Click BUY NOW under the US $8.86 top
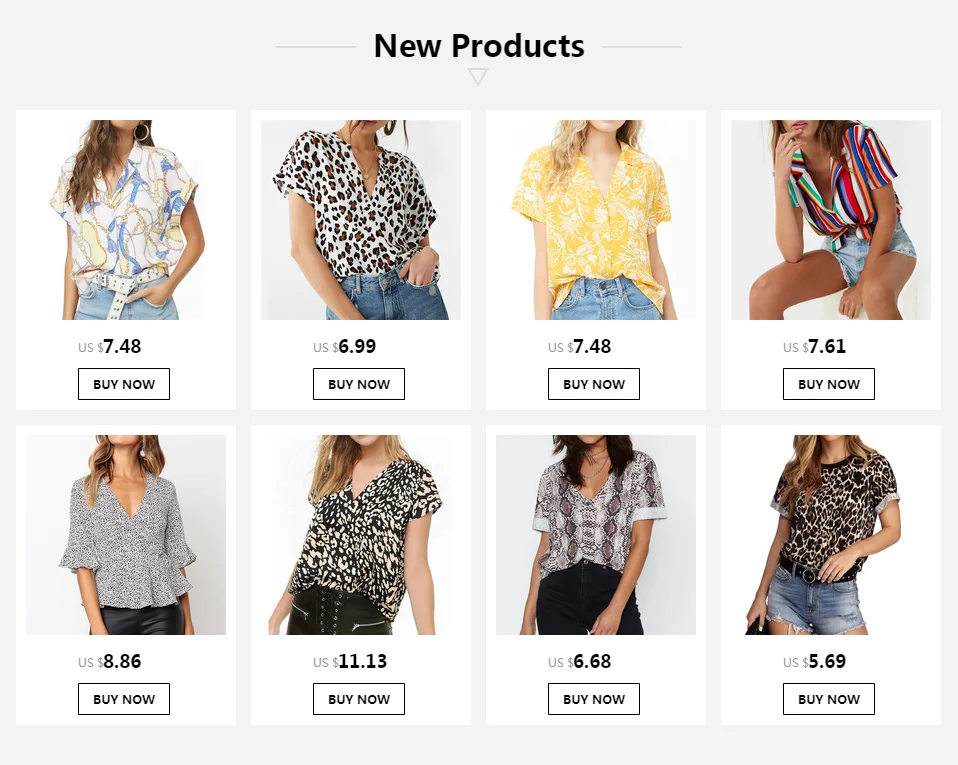The height and width of the screenshot is (765, 958). coord(124,699)
